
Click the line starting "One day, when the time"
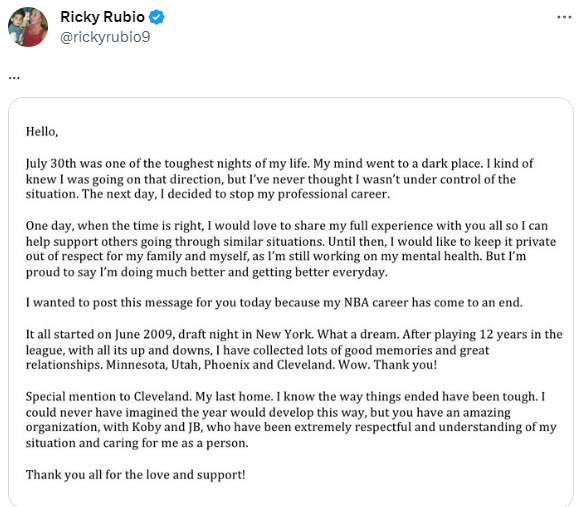[287, 226]
